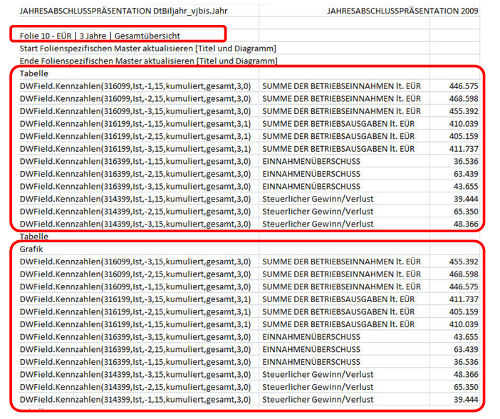Click value 48.366 in the Grafik block

point(466,375)
